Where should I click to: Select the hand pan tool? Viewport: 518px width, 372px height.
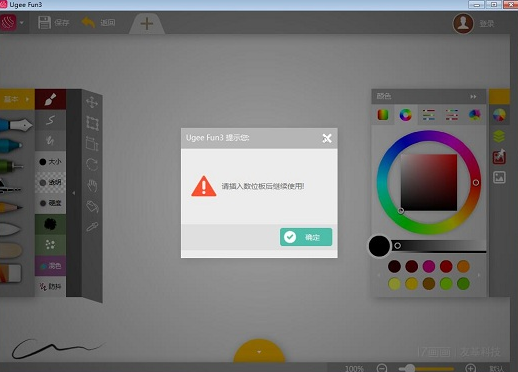(92, 186)
